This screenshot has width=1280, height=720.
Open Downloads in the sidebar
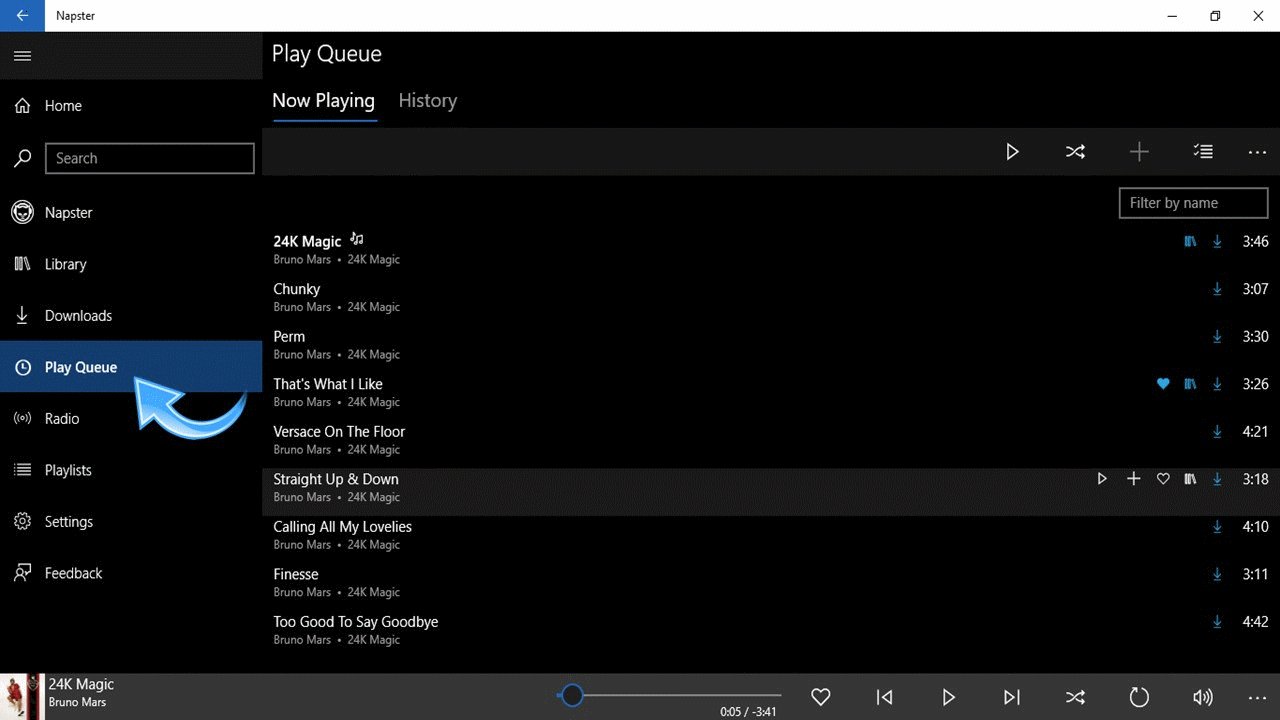click(131, 315)
